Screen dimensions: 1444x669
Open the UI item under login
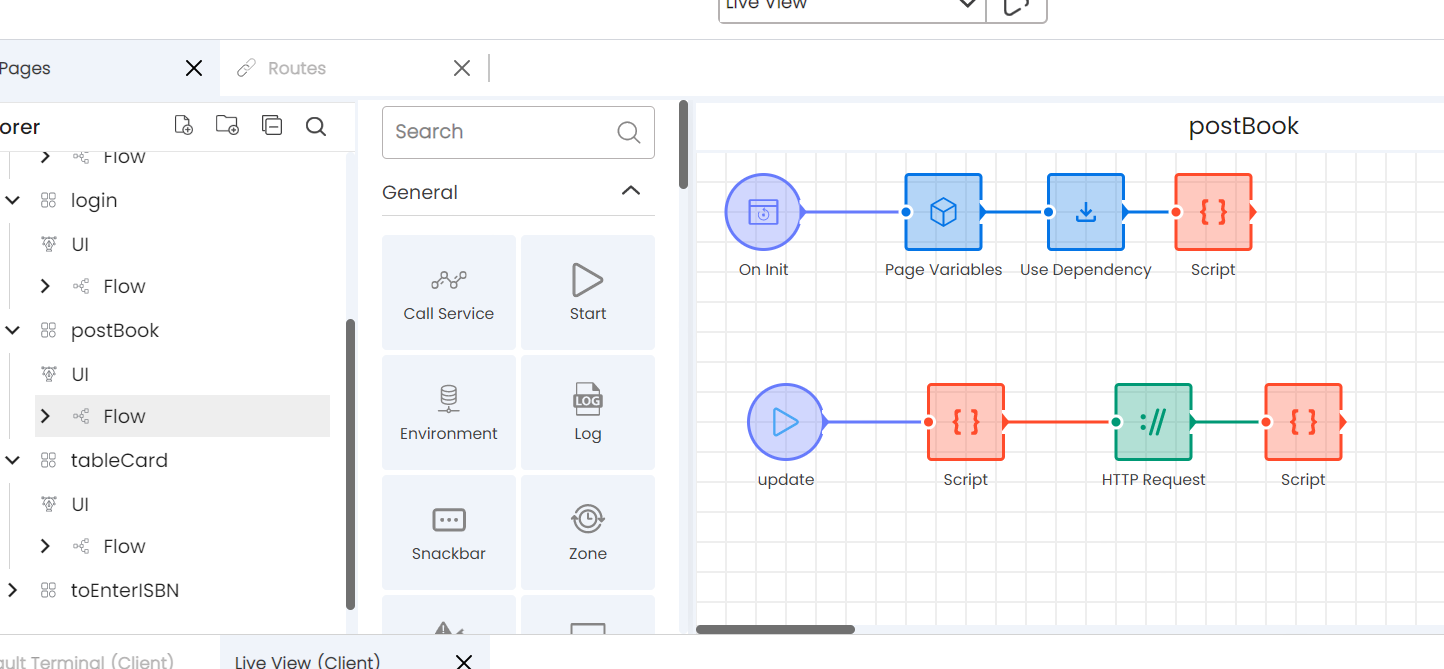(x=80, y=244)
